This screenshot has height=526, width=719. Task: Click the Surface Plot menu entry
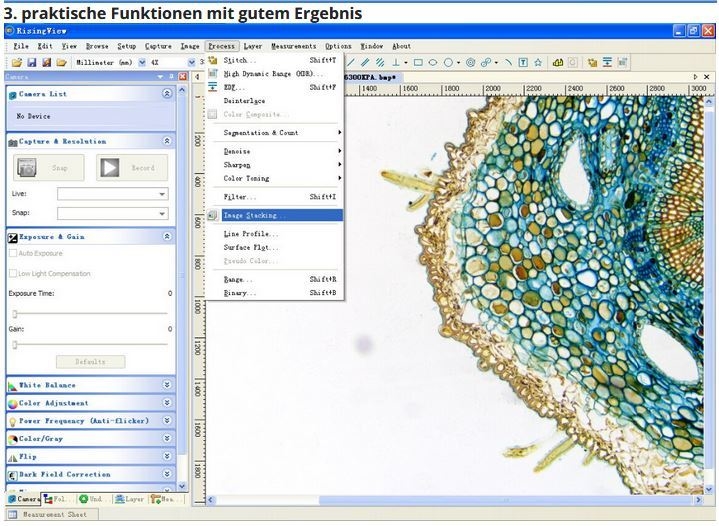click(x=275, y=247)
